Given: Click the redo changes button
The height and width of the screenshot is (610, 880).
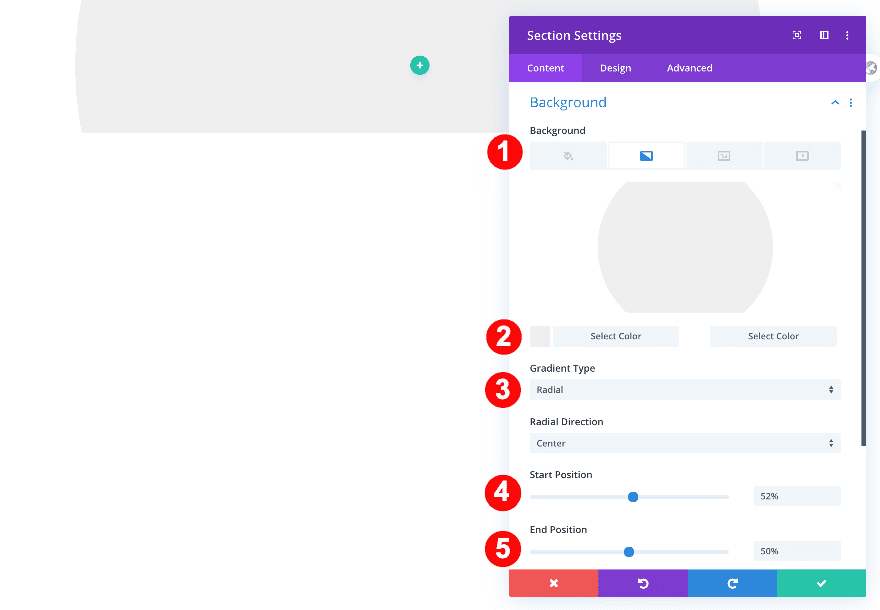Looking at the screenshot, I should (732, 583).
